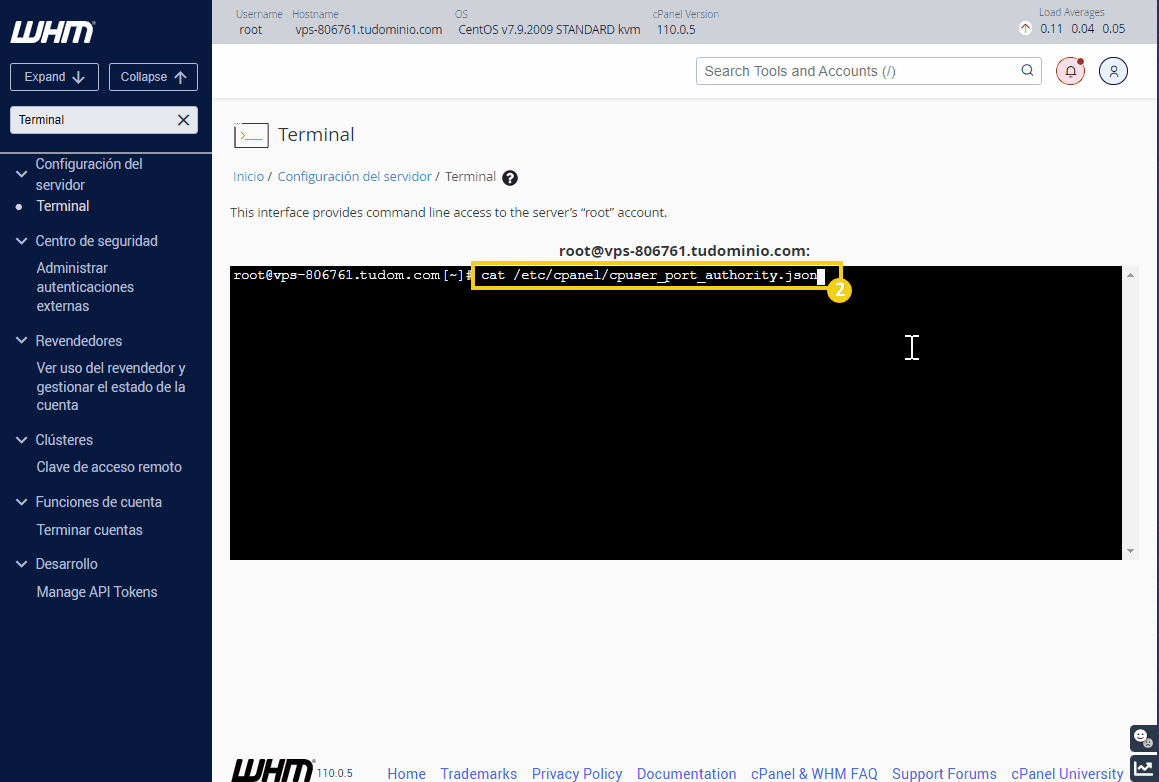The height and width of the screenshot is (782, 1159).
Task: Open Home footer link
Action: [407, 773]
